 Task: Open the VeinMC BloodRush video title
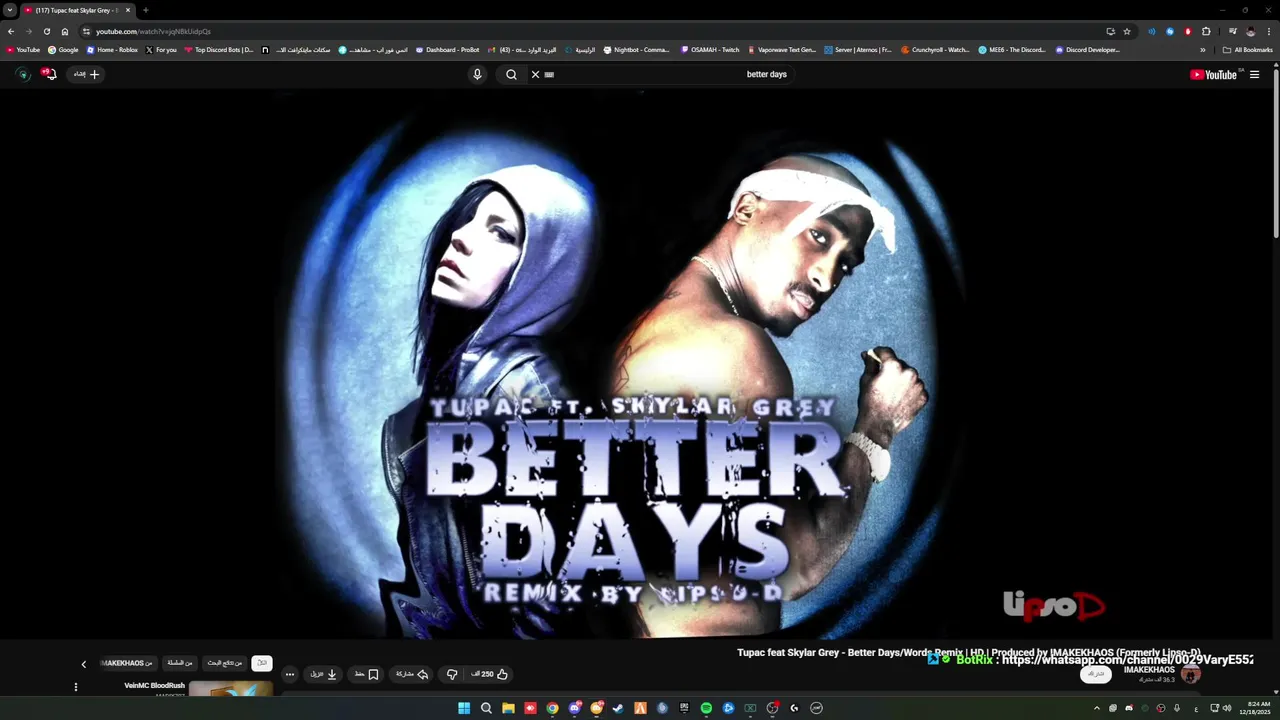click(154, 686)
